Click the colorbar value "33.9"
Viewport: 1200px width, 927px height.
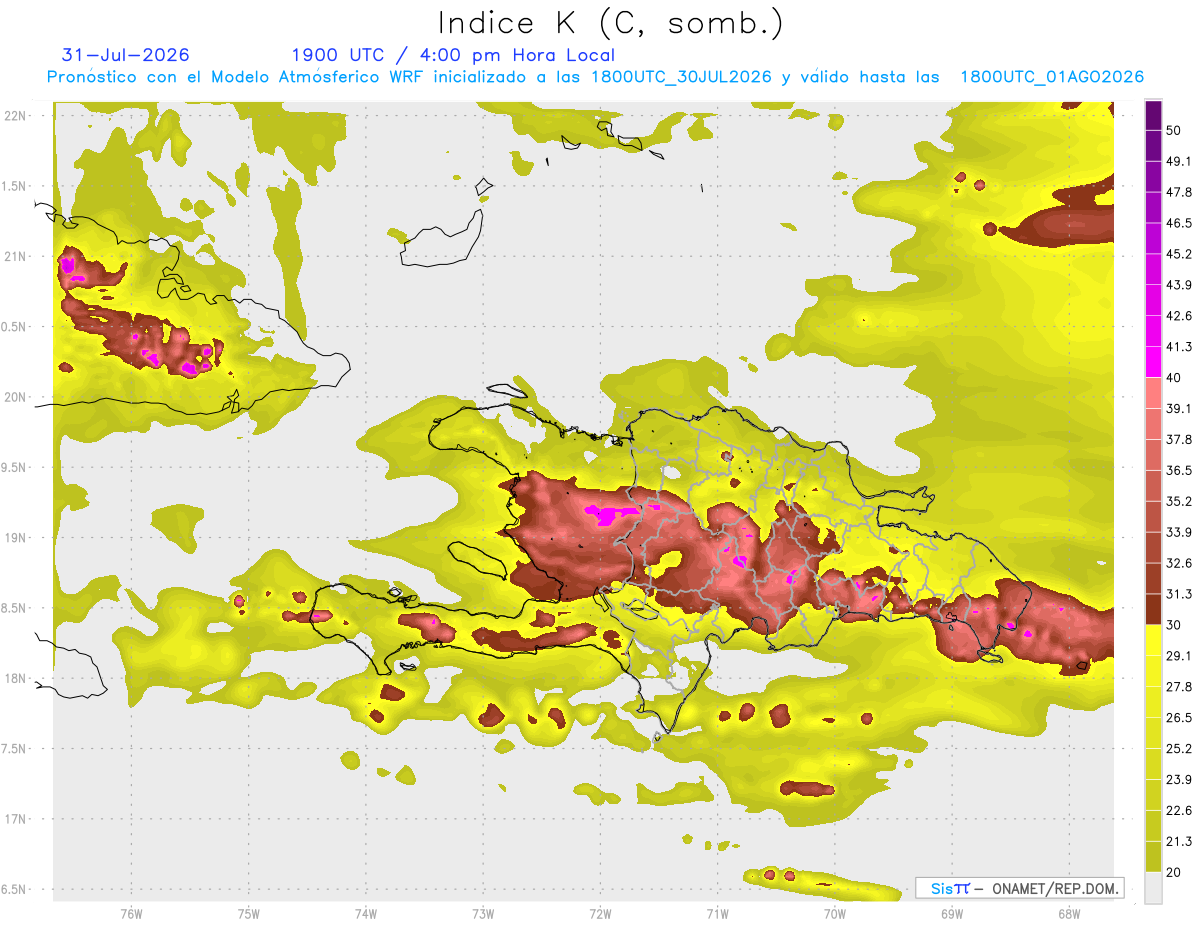[x=1179, y=532]
